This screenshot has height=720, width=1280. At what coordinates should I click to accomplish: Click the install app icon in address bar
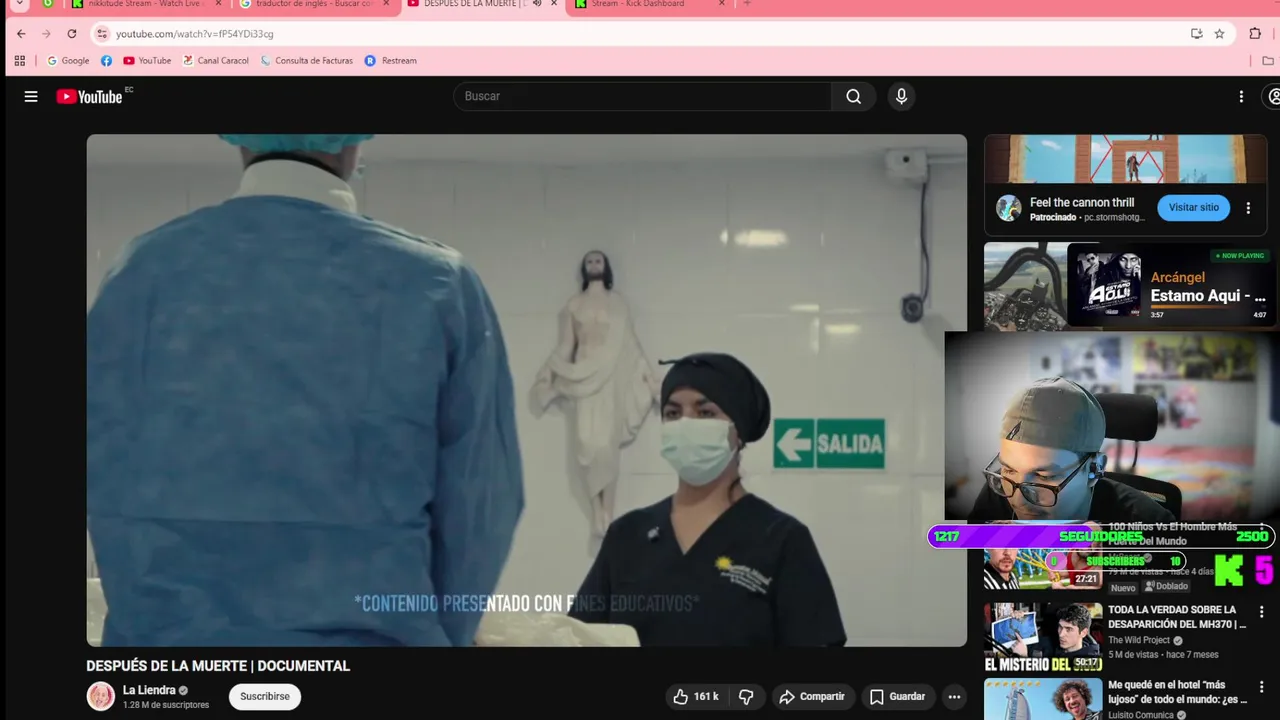pos(1196,33)
